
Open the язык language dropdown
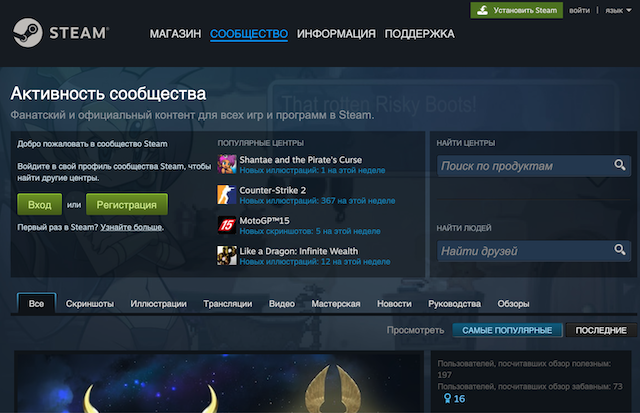[x=618, y=10]
